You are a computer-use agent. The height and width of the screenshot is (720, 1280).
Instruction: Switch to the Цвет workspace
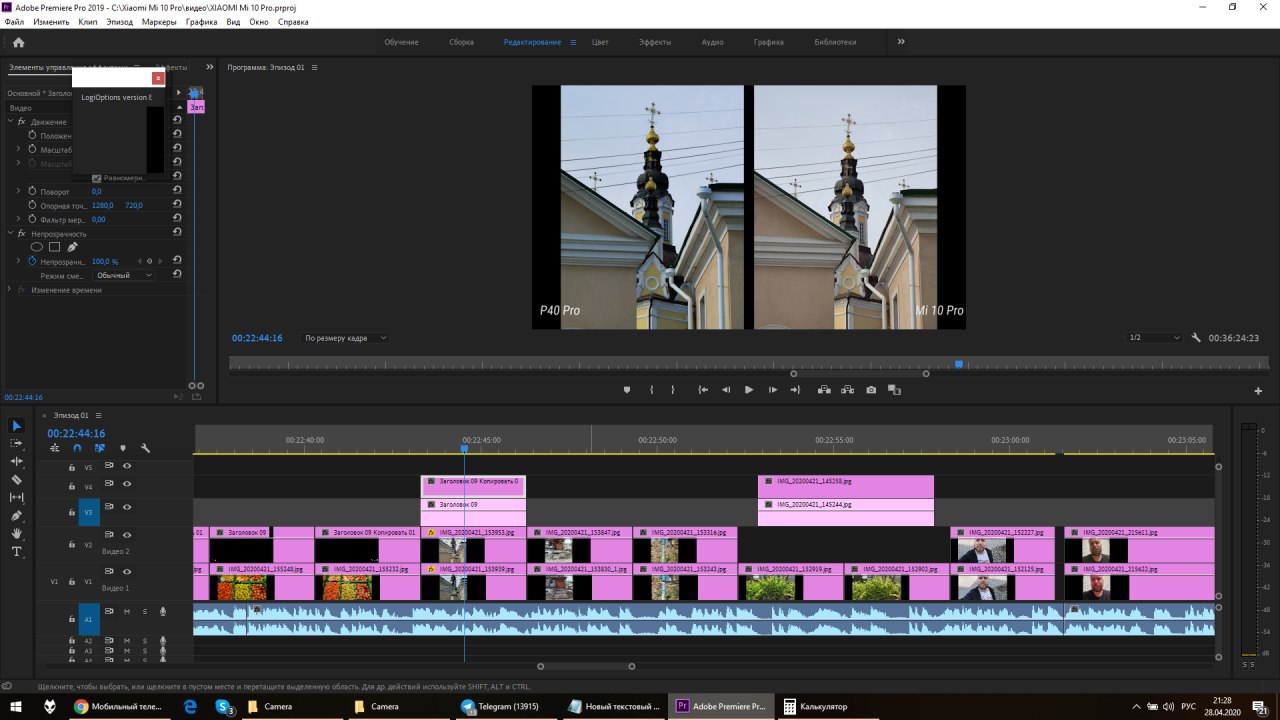click(600, 42)
